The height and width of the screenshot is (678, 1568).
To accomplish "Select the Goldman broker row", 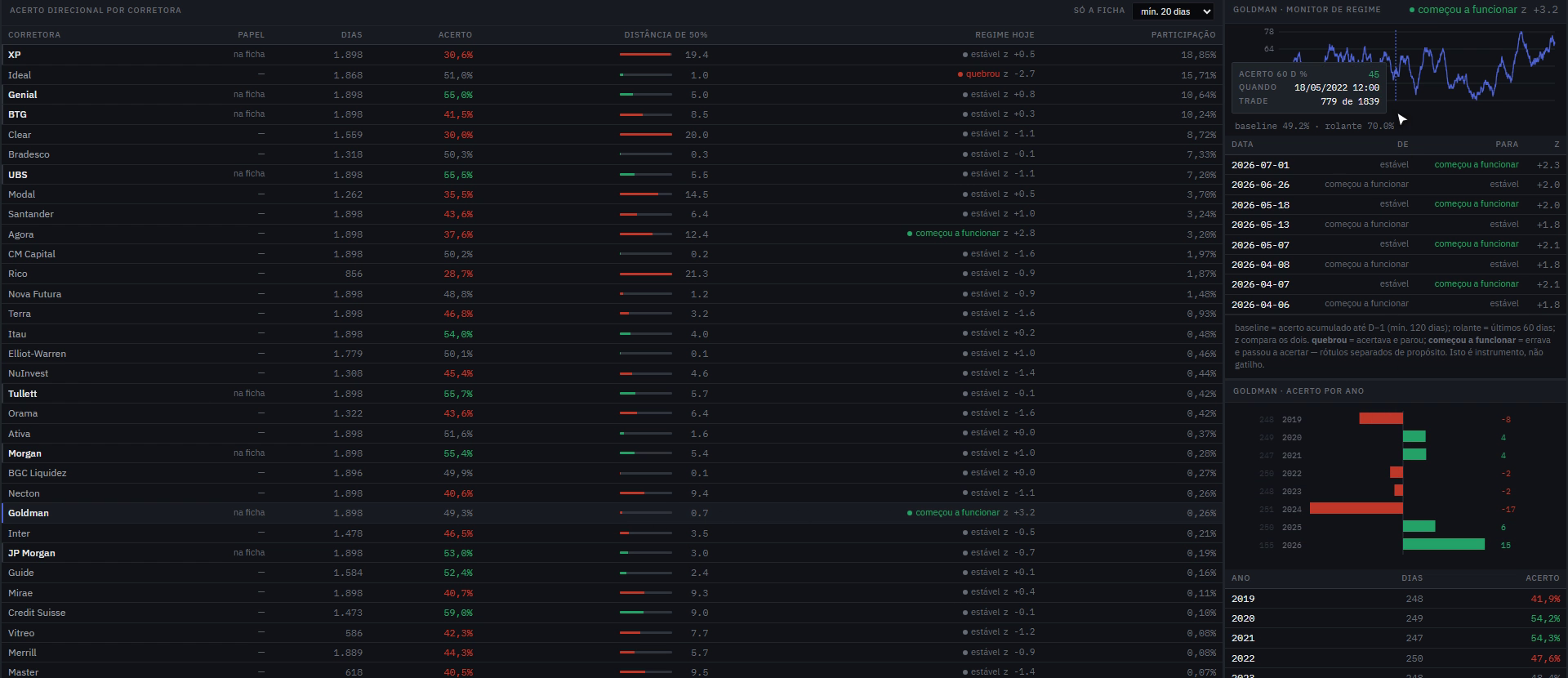I will click(611, 513).
